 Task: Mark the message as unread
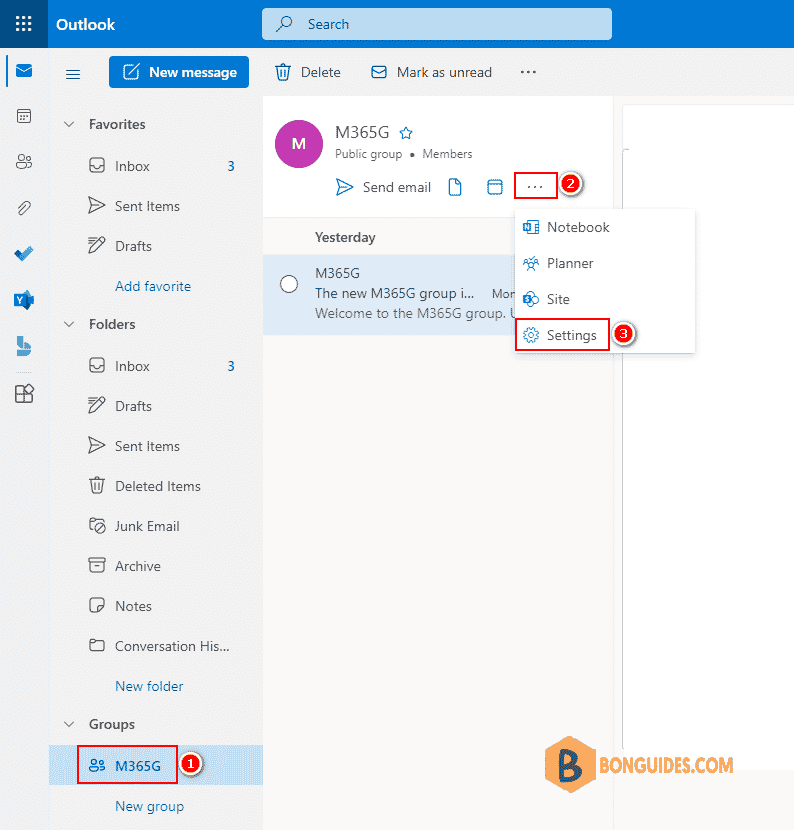coord(431,72)
